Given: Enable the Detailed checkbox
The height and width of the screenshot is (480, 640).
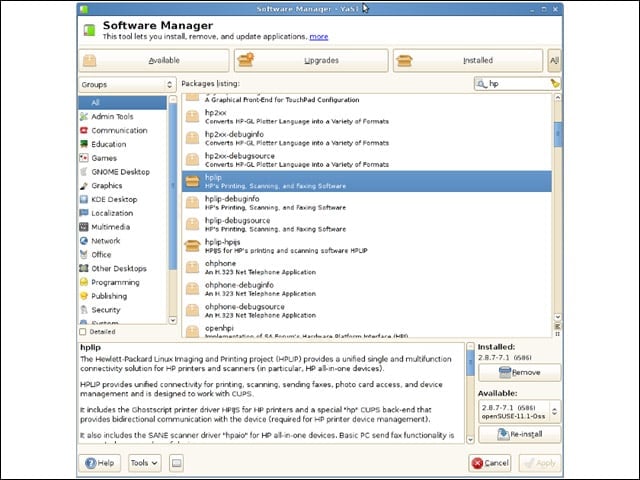Looking at the screenshot, I should pyautogui.click(x=83, y=332).
